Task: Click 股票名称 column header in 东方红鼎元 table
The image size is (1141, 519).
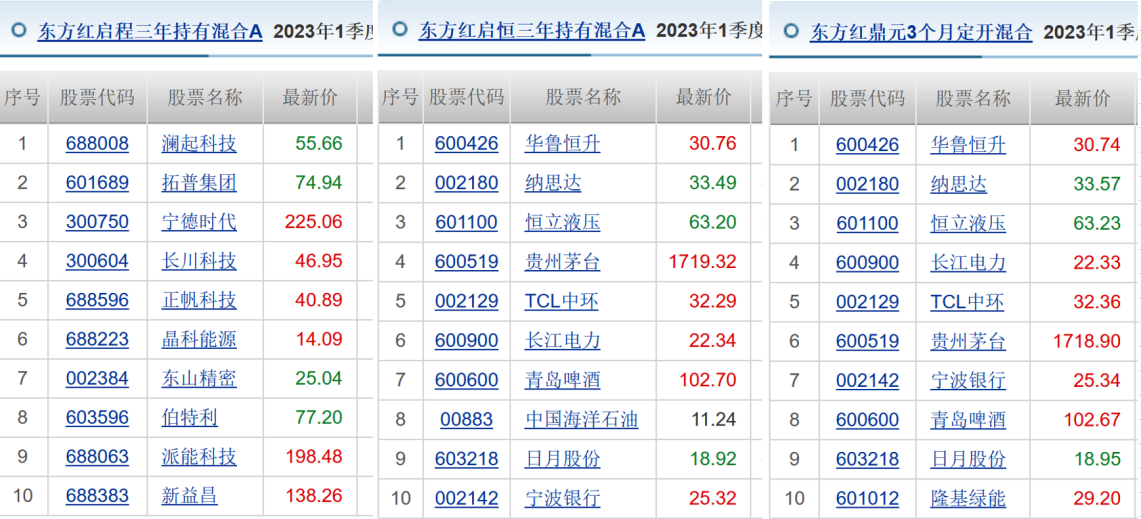Action: pyautogui.click(x=973, y=98)
